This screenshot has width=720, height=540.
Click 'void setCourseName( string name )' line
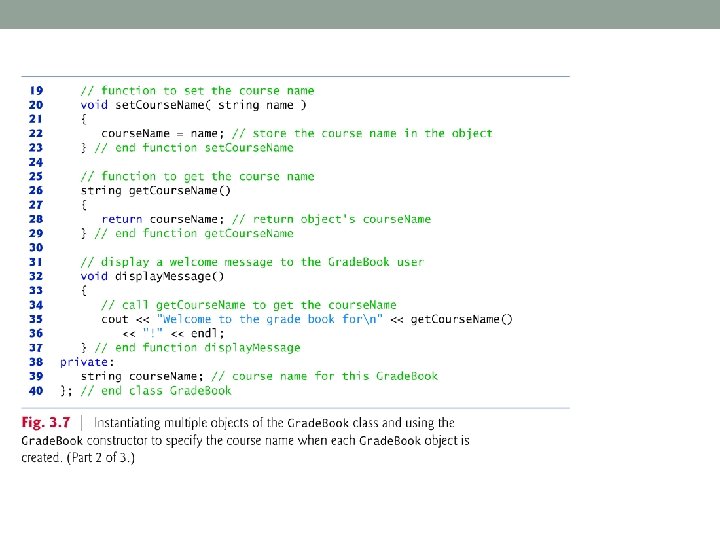[193, 105]
